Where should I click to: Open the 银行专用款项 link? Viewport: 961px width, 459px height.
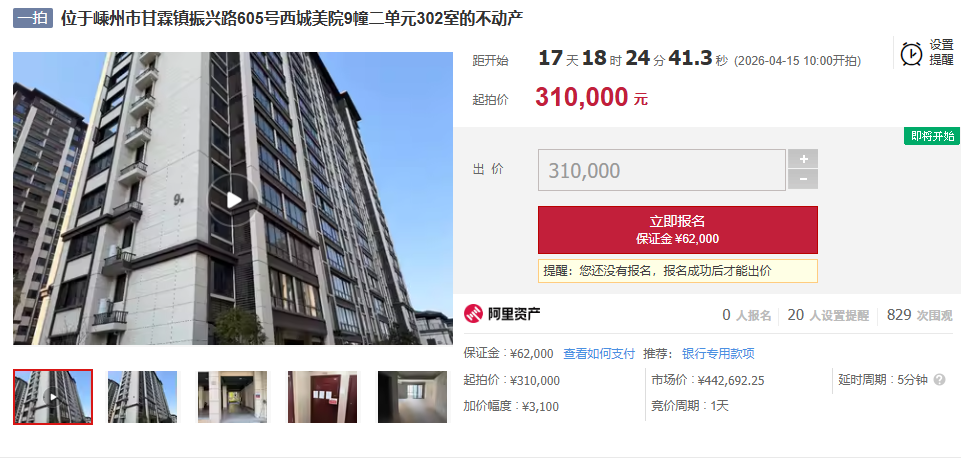point(718,354)
